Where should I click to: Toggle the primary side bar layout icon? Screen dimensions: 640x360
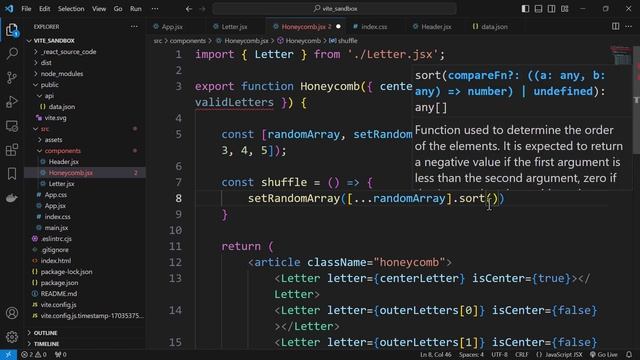coord(525,9)
